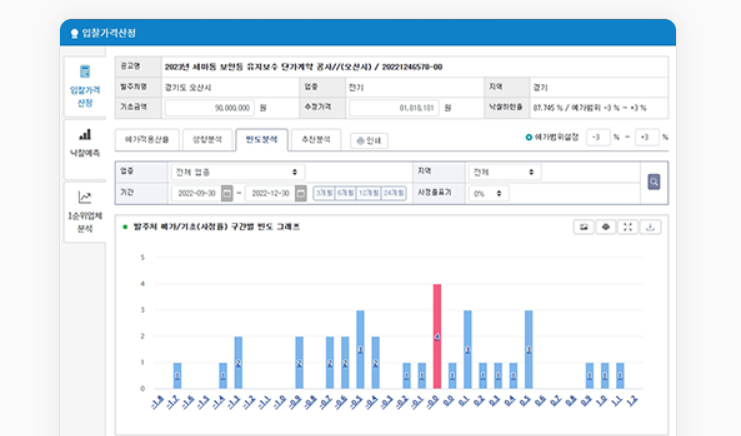Open 1순위업체 분석 line chart sidebar item

[85, 212]
